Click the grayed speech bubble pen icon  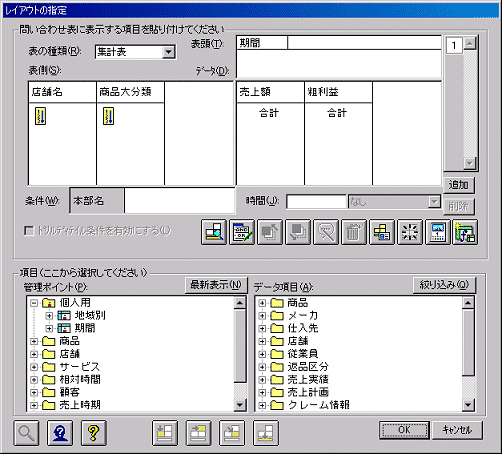(326, 232)
